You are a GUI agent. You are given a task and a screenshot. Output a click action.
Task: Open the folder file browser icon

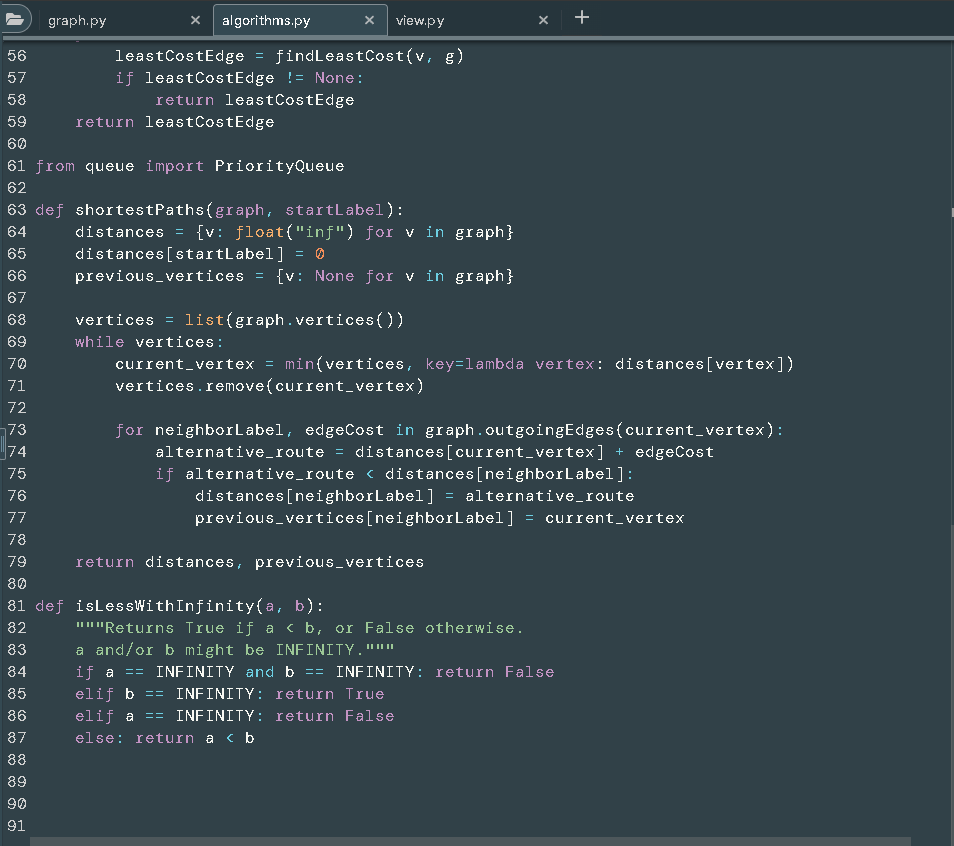coord(15,19)
